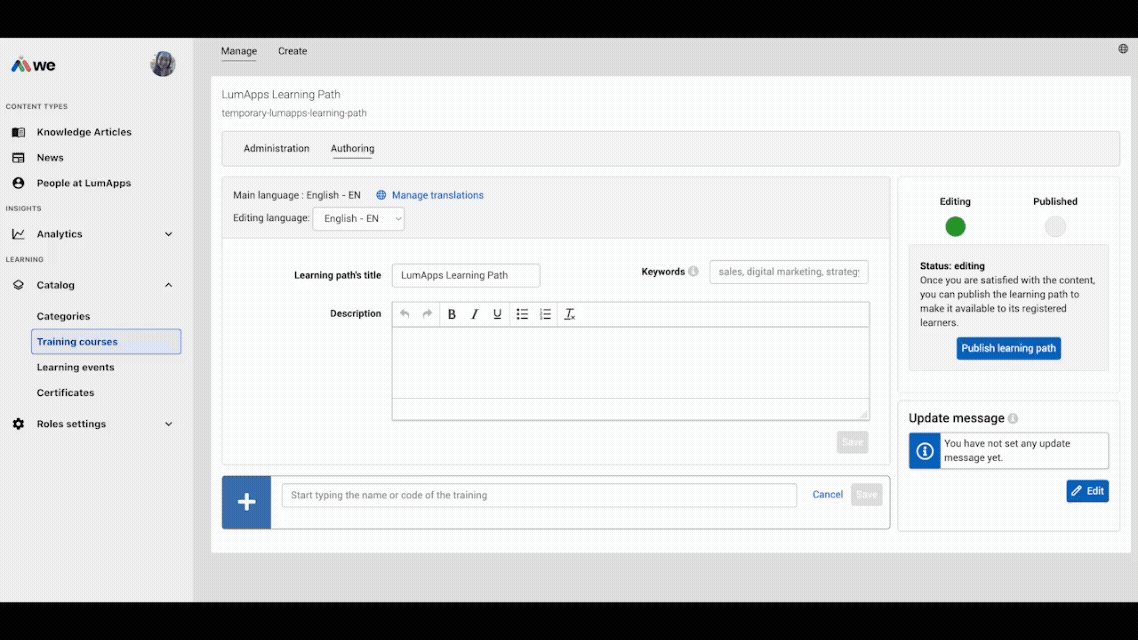1138x640 pixels.
Task: Open the user profile avatar
Action: 163,64
